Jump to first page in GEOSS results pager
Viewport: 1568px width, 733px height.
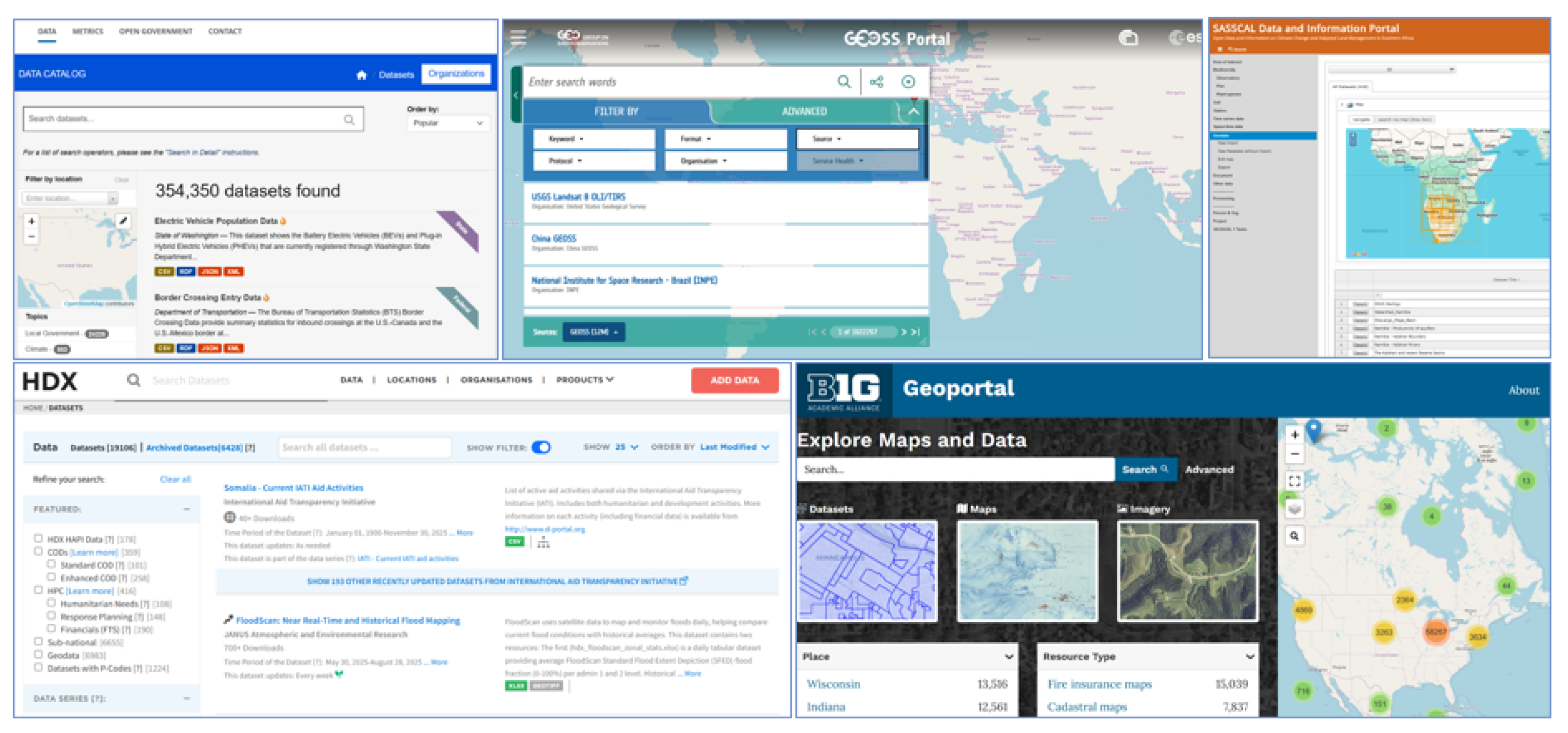click(x=812, y=332)
